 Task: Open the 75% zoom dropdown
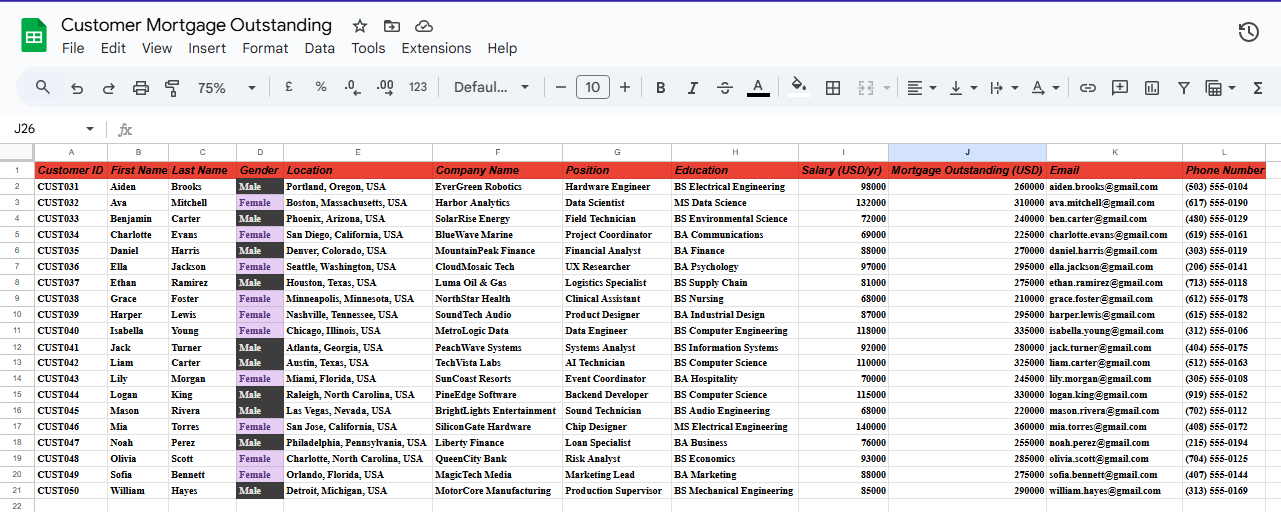[226, 88]
